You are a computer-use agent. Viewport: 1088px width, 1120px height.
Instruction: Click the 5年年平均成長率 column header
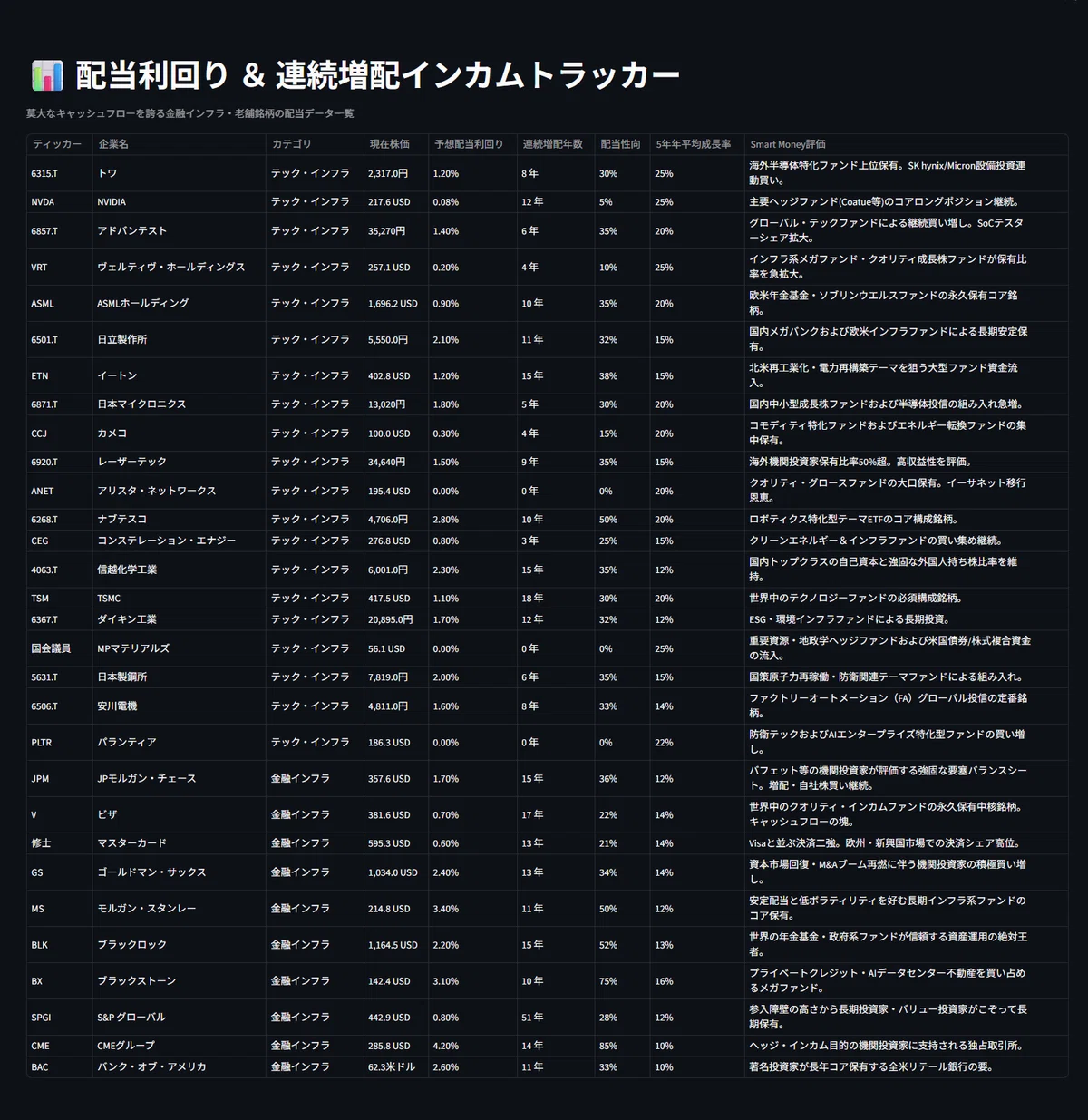pyautogui.click(x=696, y=144)
